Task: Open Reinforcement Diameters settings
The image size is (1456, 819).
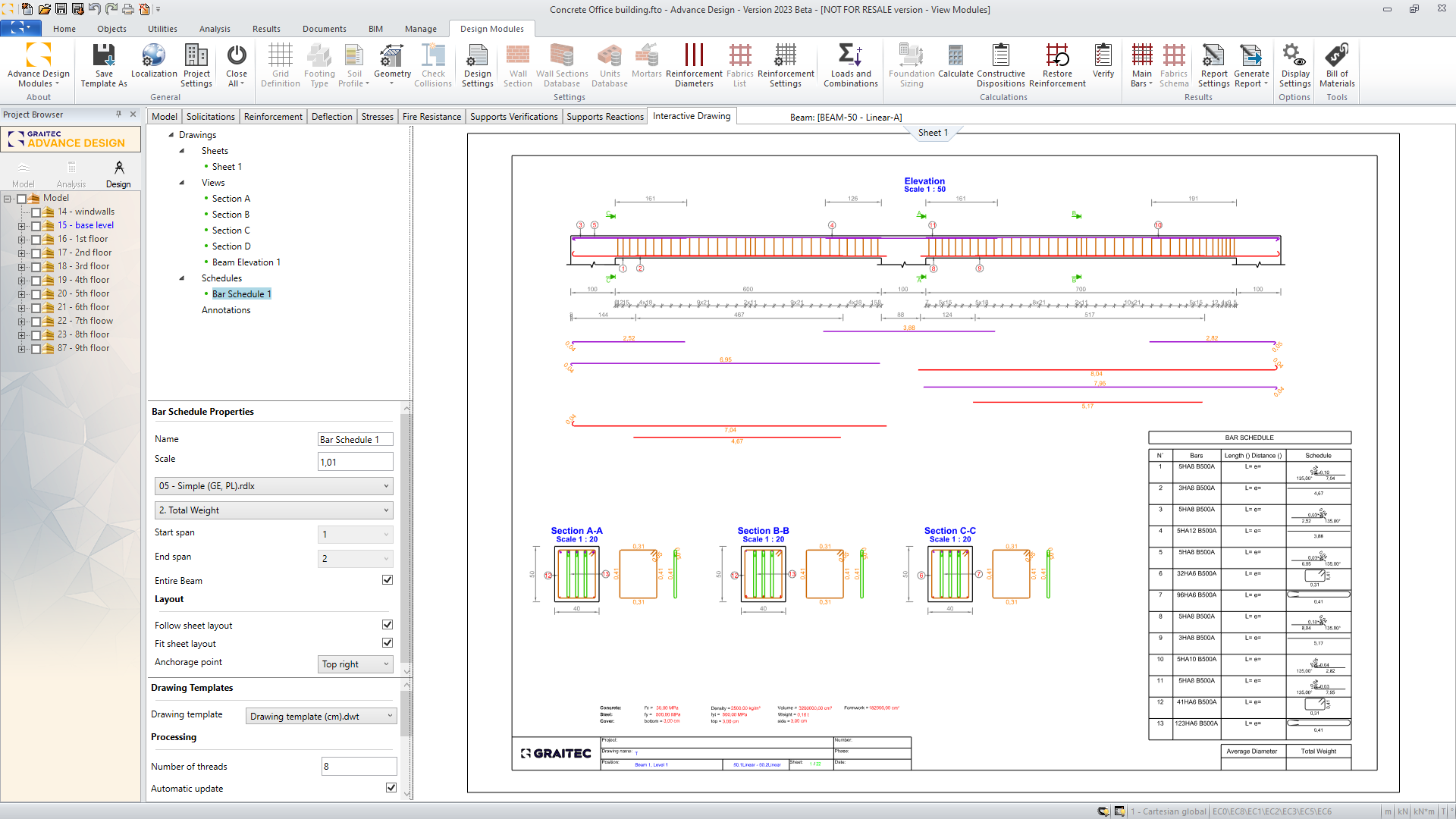Action: (694, 65)
